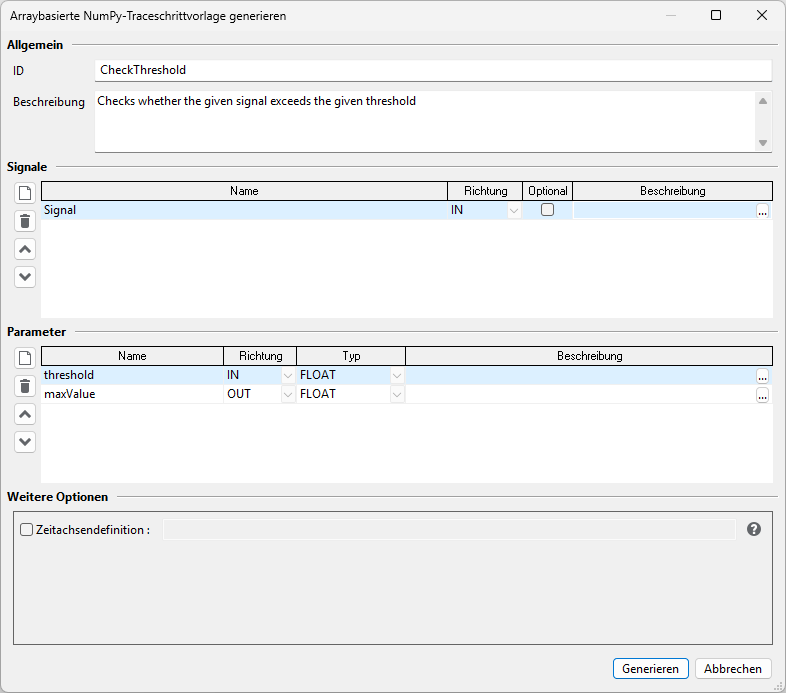Click Typ column header in Parameter table
Viewport: 786px width, 693px height.
tap(351, 356)
